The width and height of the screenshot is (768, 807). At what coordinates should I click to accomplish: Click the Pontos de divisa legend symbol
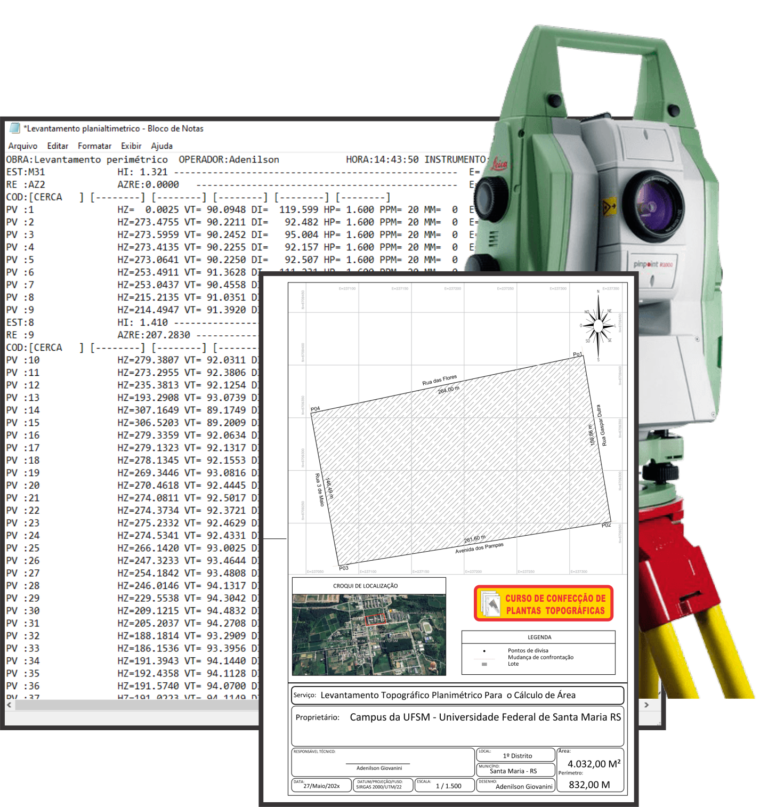click(485, 648)
